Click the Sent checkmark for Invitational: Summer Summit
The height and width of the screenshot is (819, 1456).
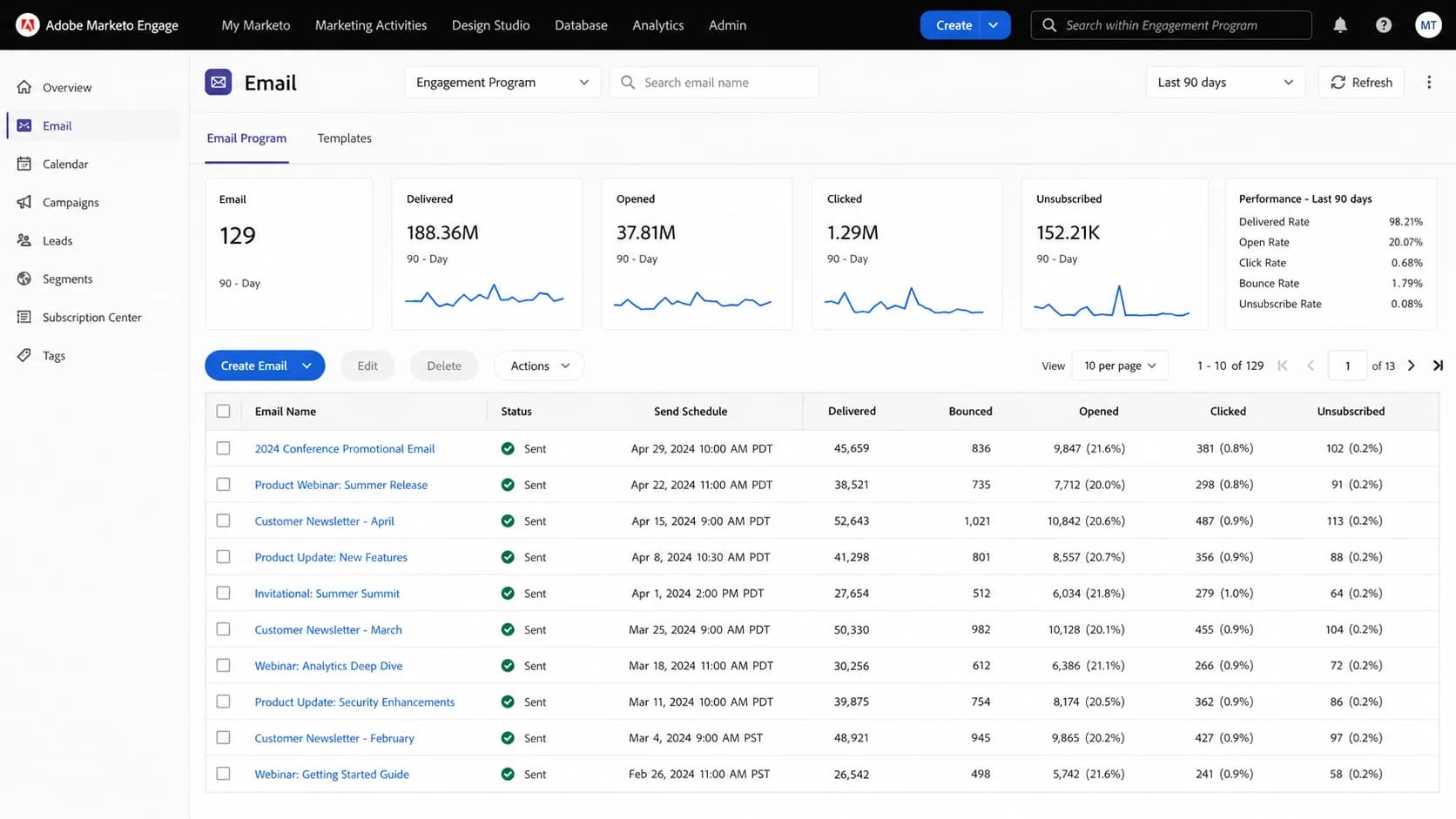point(508,594)
